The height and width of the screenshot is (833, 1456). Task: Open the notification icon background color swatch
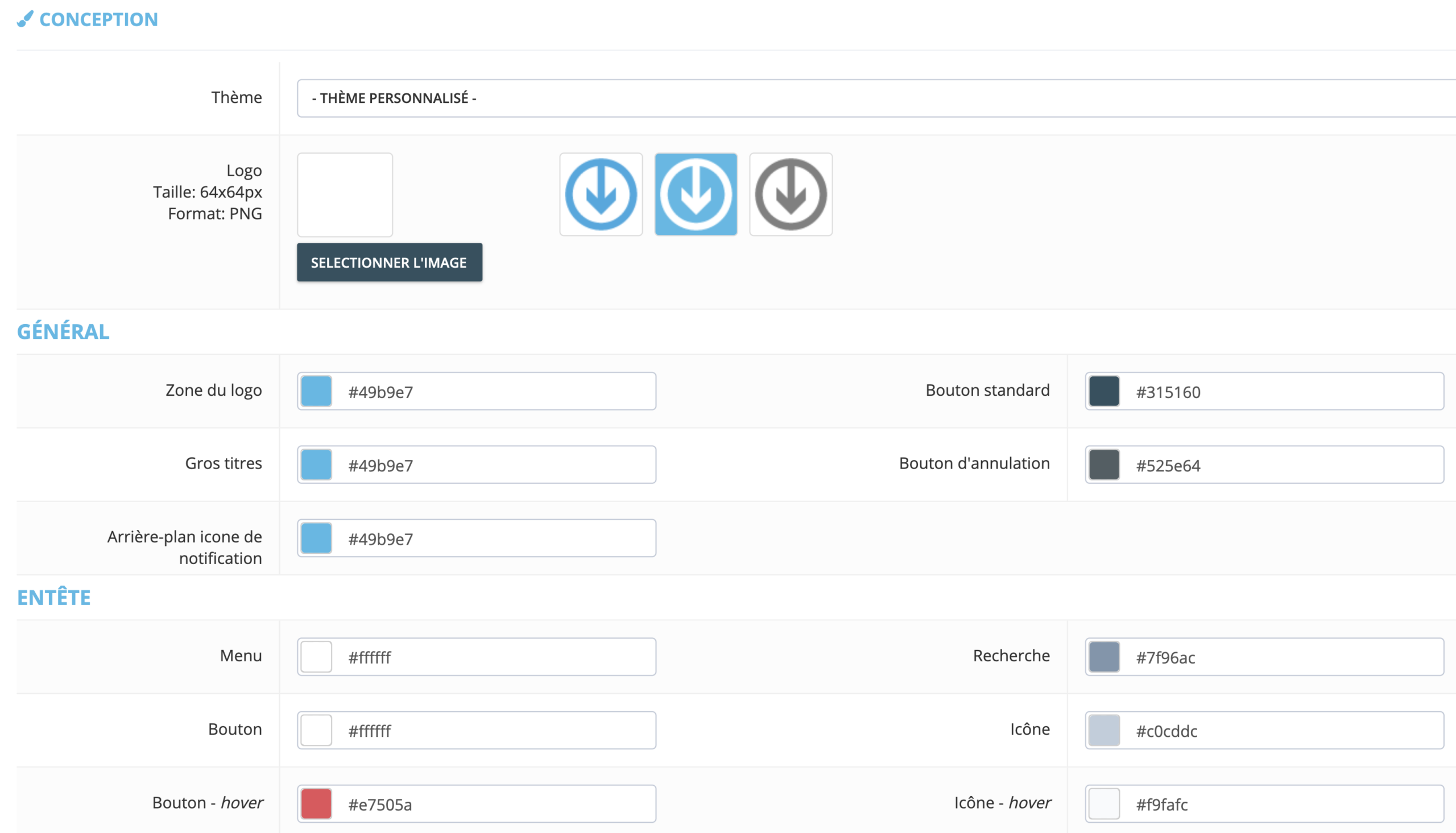click(x=316, y=538)
